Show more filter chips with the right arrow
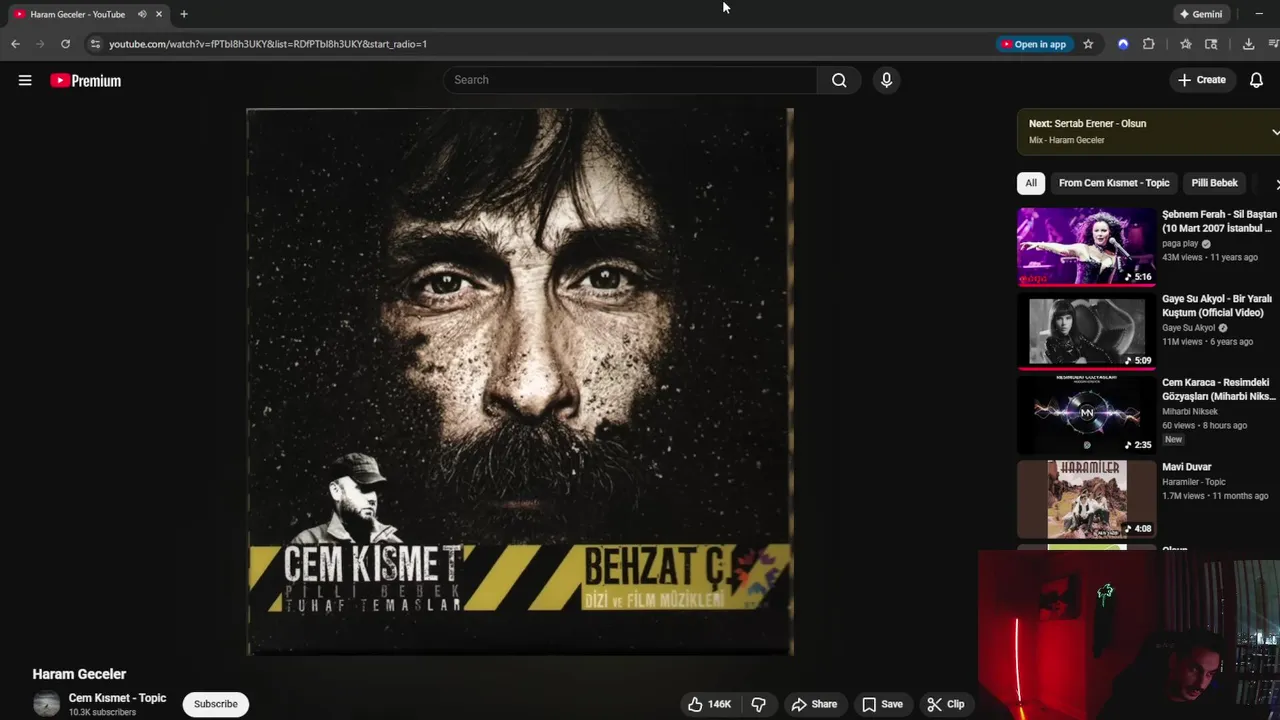This screenshot has width=1280, height=720. coord(1276,184)
